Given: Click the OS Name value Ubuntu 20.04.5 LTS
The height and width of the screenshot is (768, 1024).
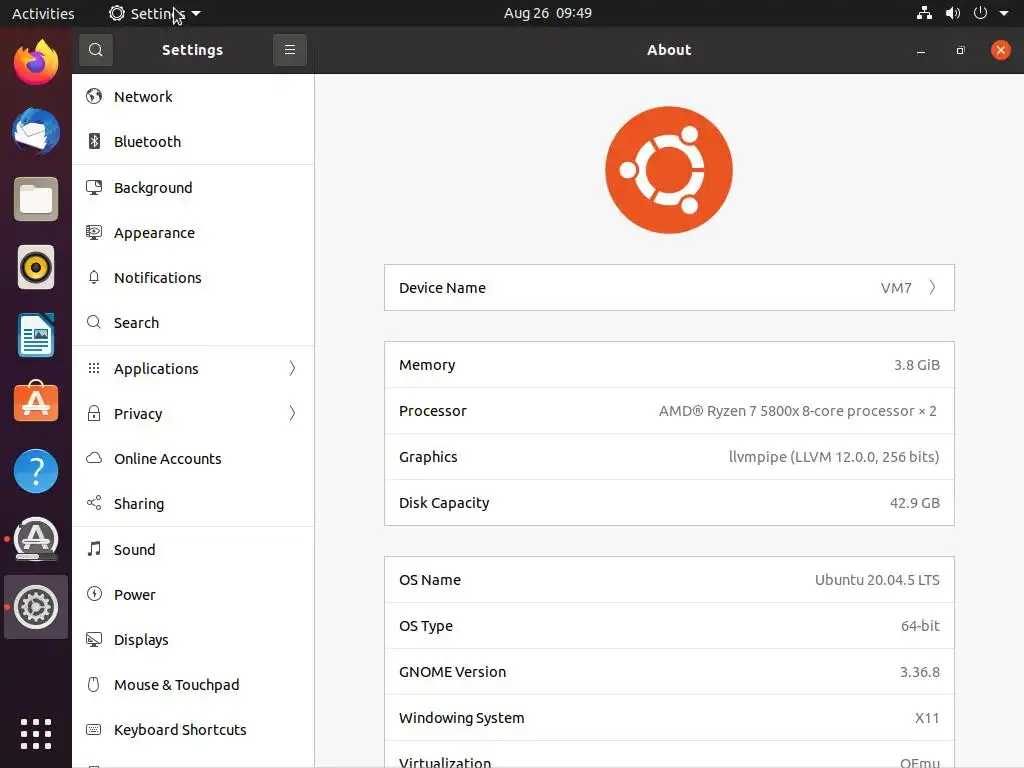Looking at the screenshot, I should 877,580.
